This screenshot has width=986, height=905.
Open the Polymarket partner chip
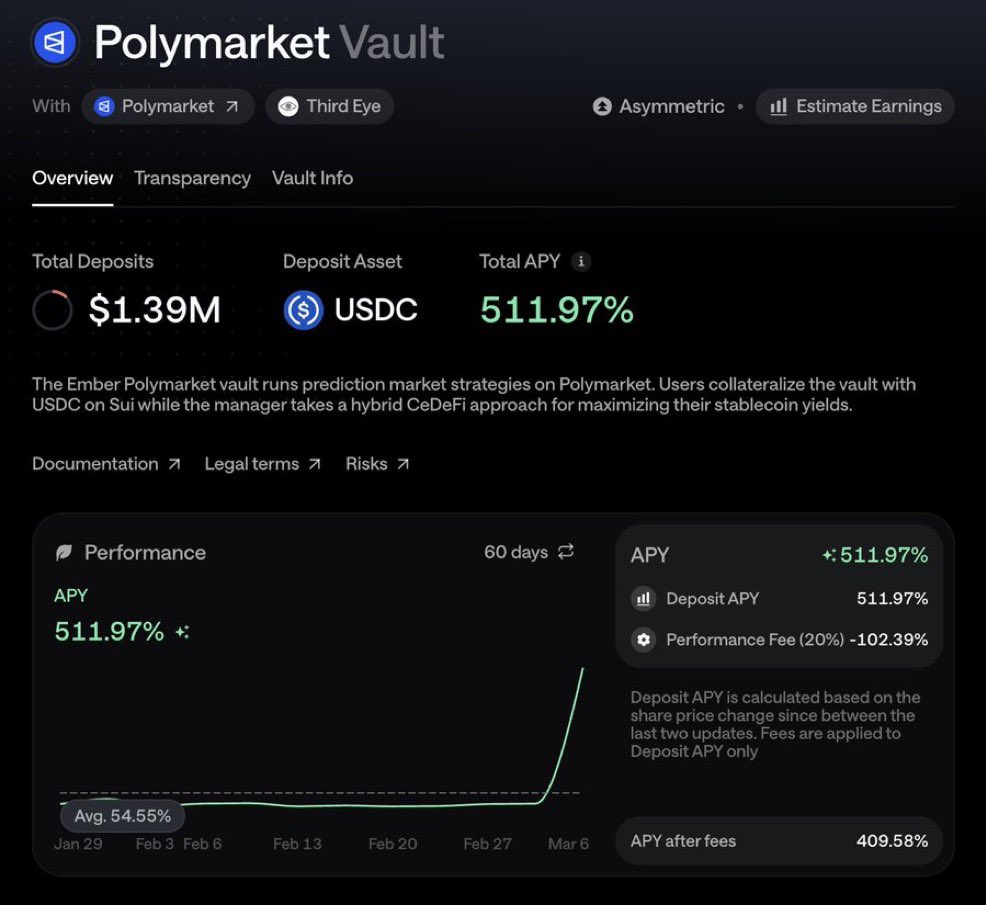tap(168, 106)
